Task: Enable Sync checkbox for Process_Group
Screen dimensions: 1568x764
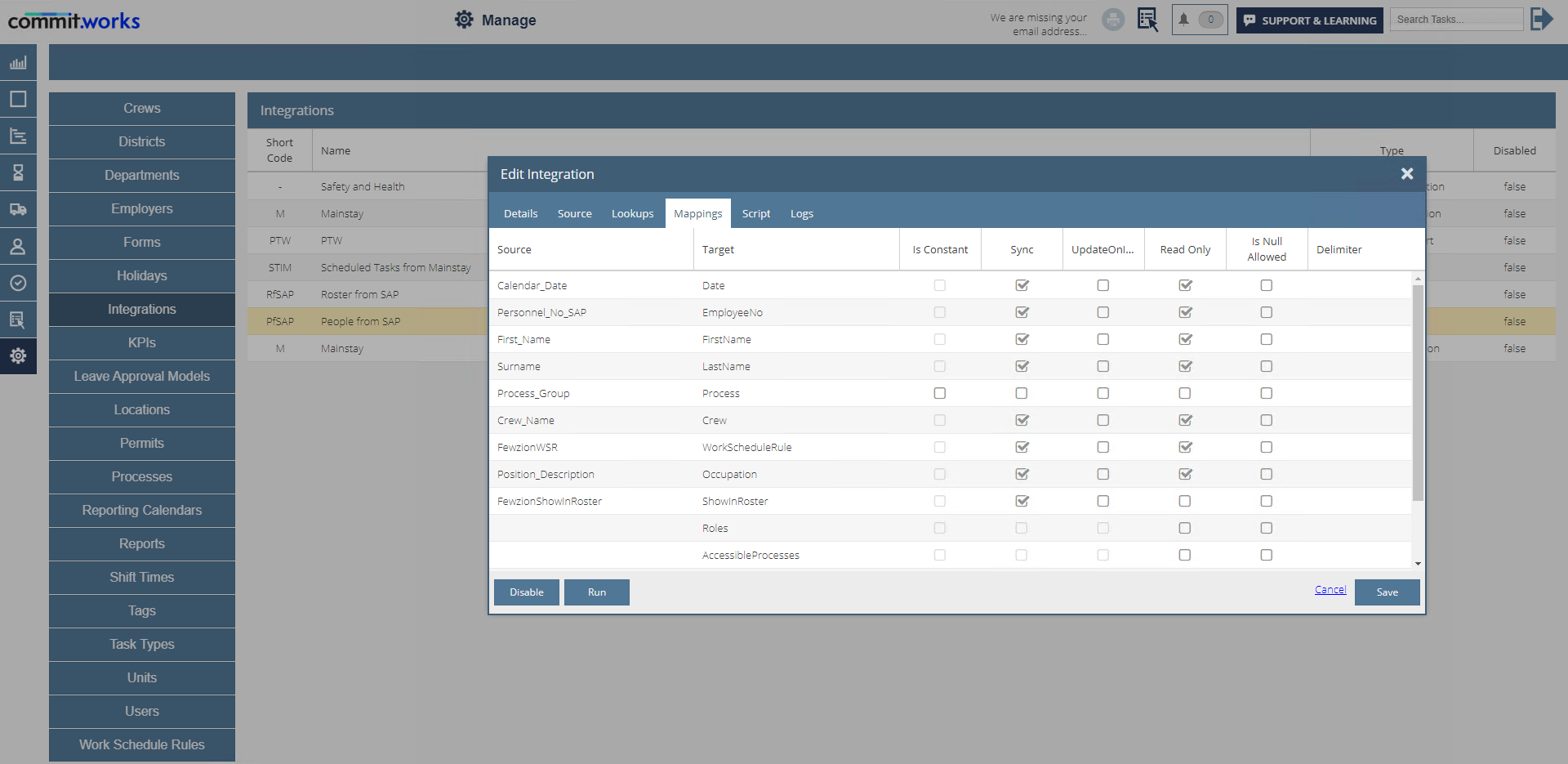Action: click(x=1022, y=393)
